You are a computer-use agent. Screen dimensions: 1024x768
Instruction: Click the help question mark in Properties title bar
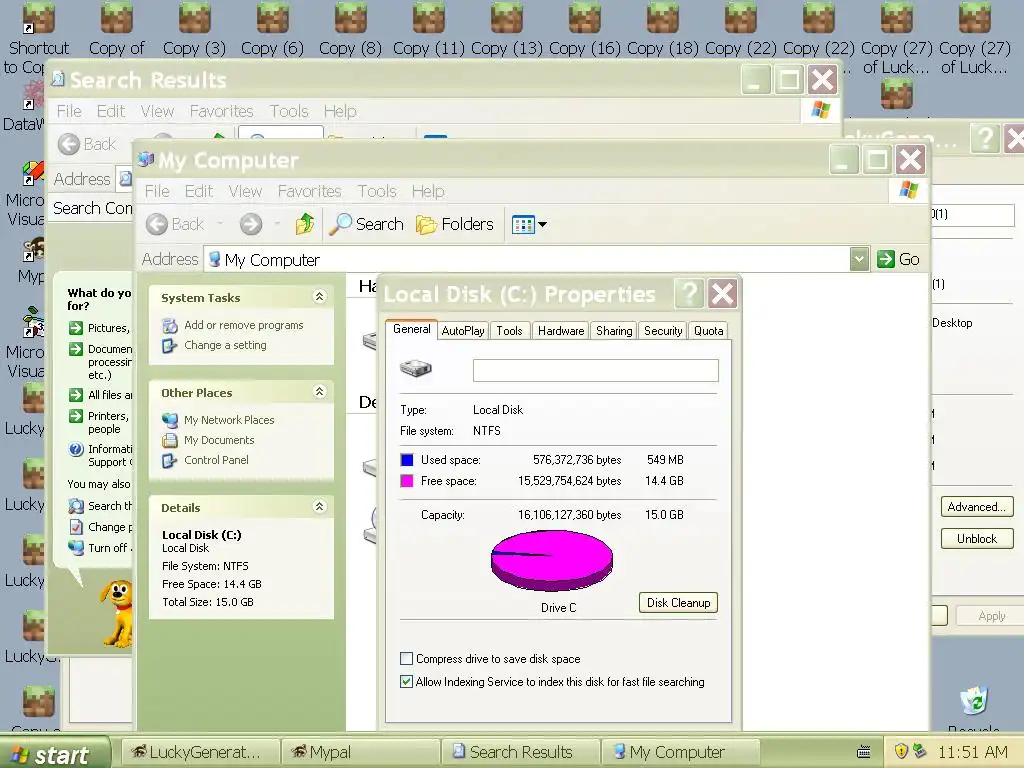690,294
